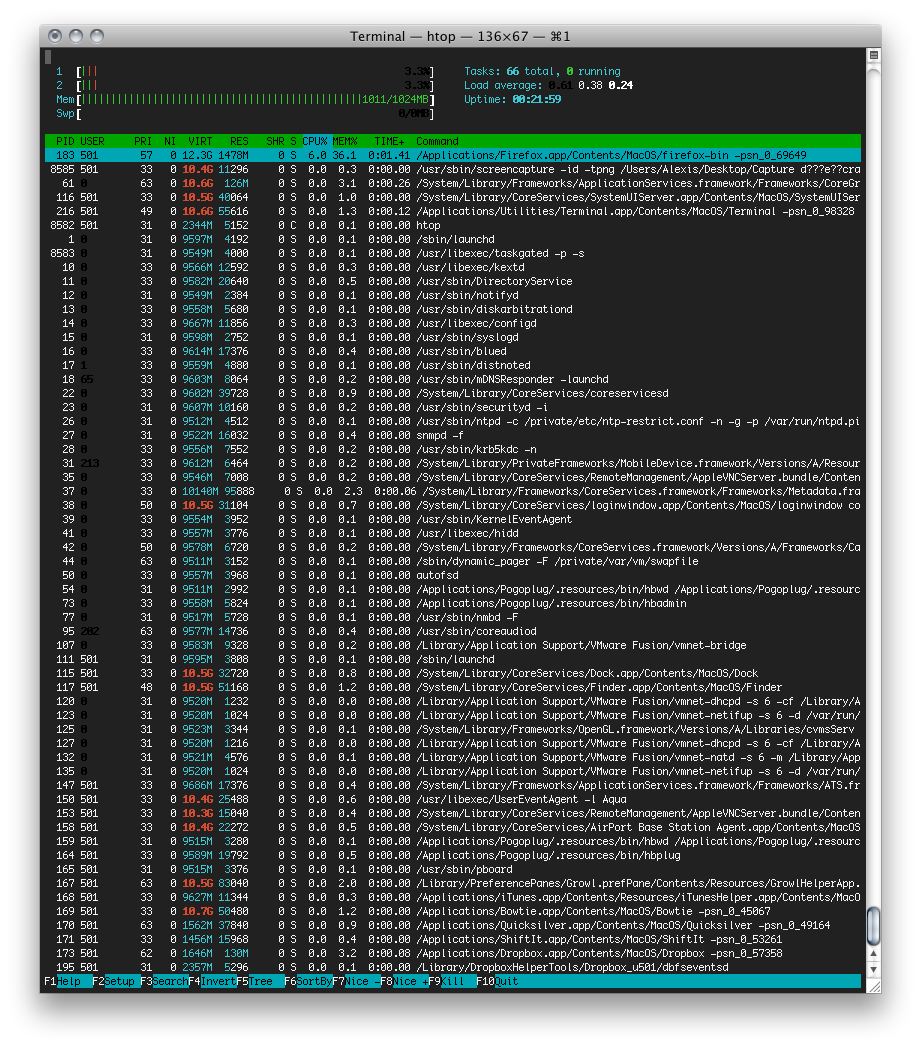Select the coreservicesd process row
The image size is (921, 1048).
coord(452,394)
